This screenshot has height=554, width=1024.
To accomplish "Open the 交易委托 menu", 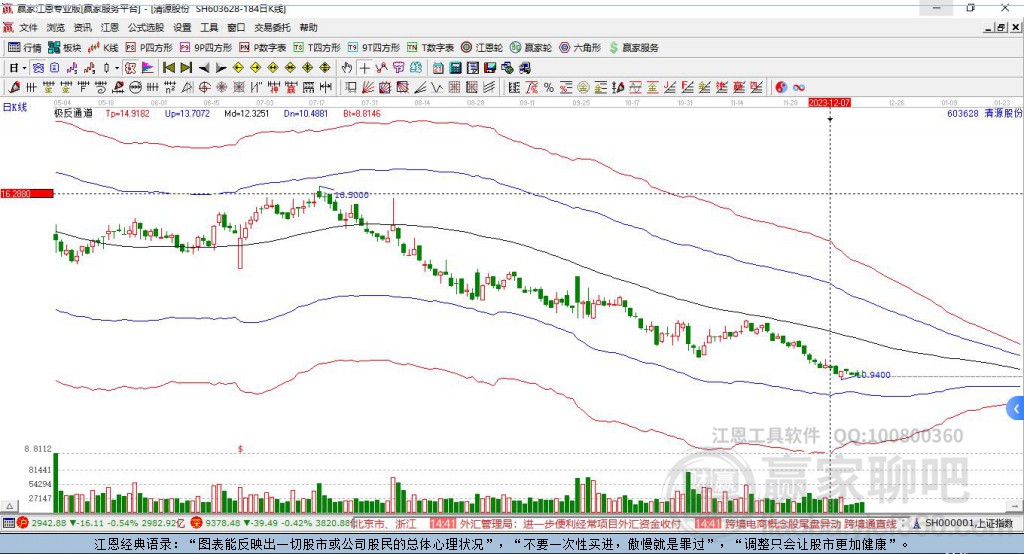I will pyautogui.click(x=272, y=27).
